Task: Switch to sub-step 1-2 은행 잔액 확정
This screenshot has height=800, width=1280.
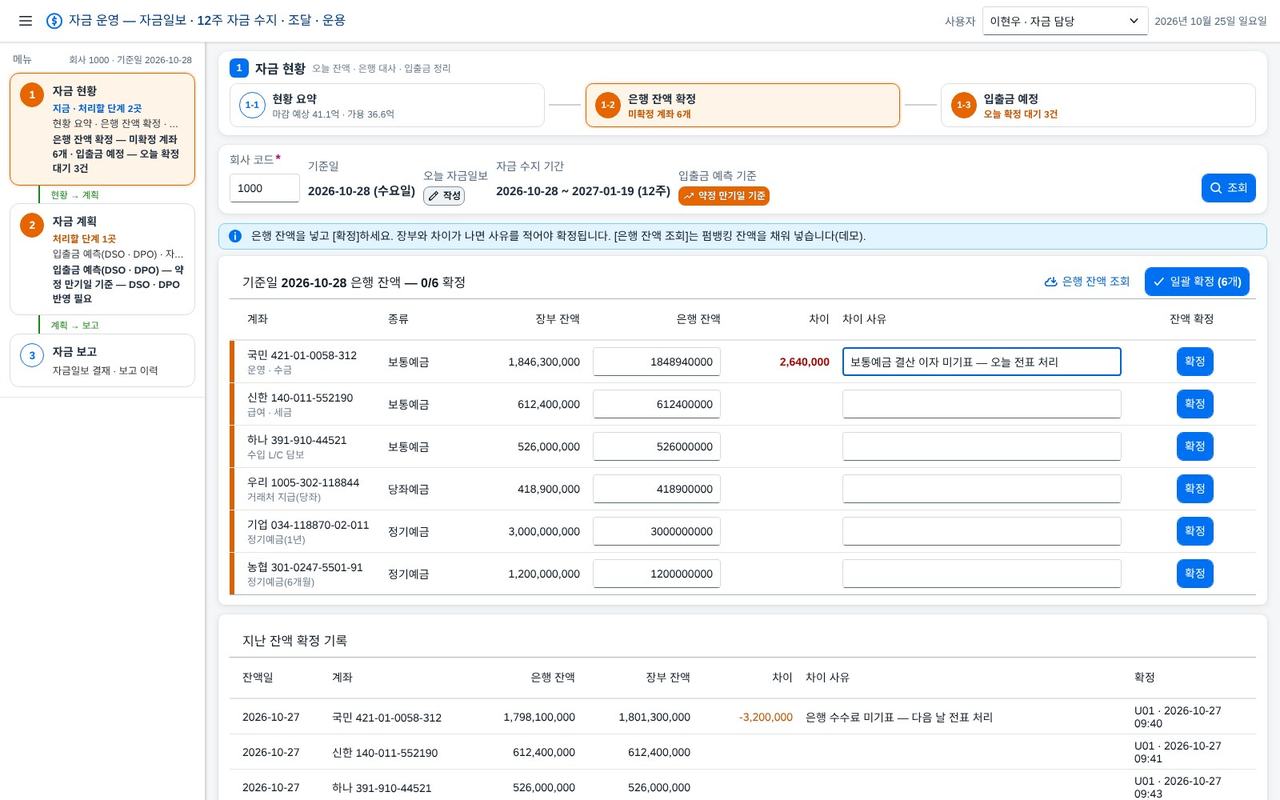Action: pyautogui.click(x=743, y=105)
